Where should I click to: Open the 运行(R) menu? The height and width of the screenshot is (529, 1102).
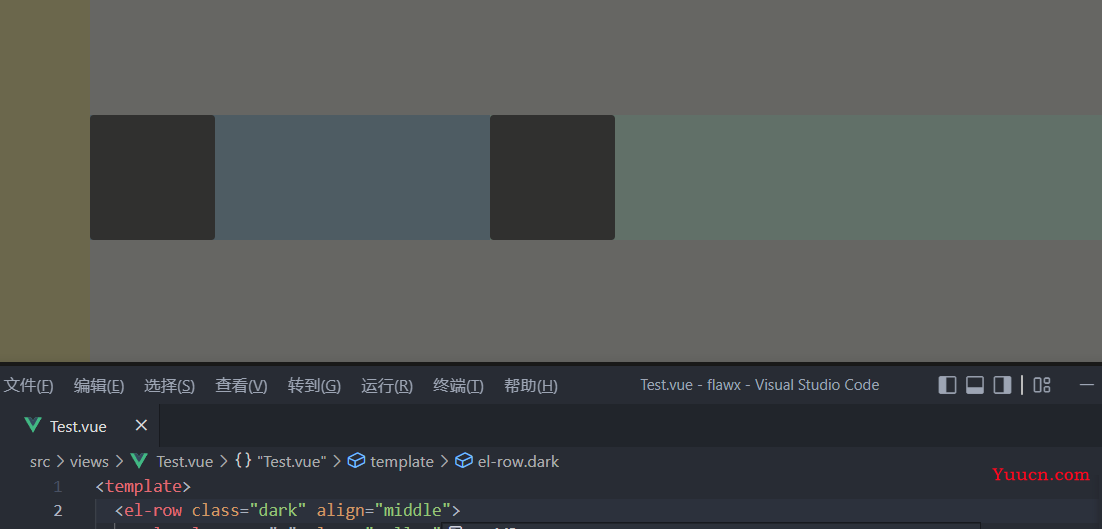(x=387, y=386)
